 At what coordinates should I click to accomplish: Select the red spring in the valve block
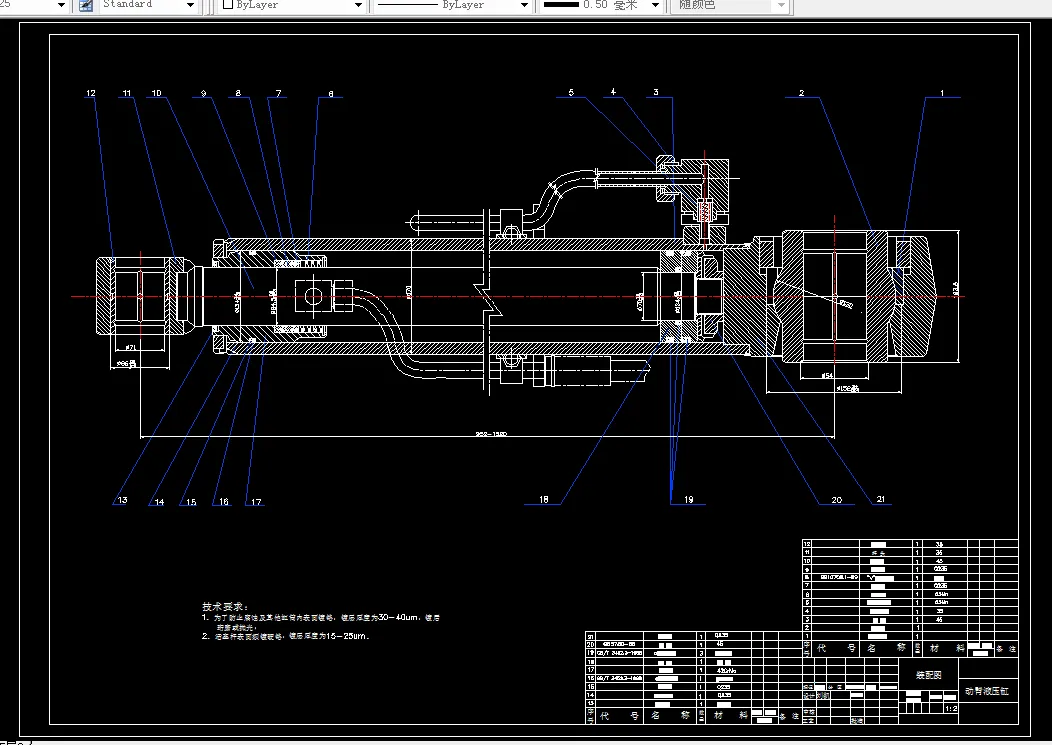[704, 212]
